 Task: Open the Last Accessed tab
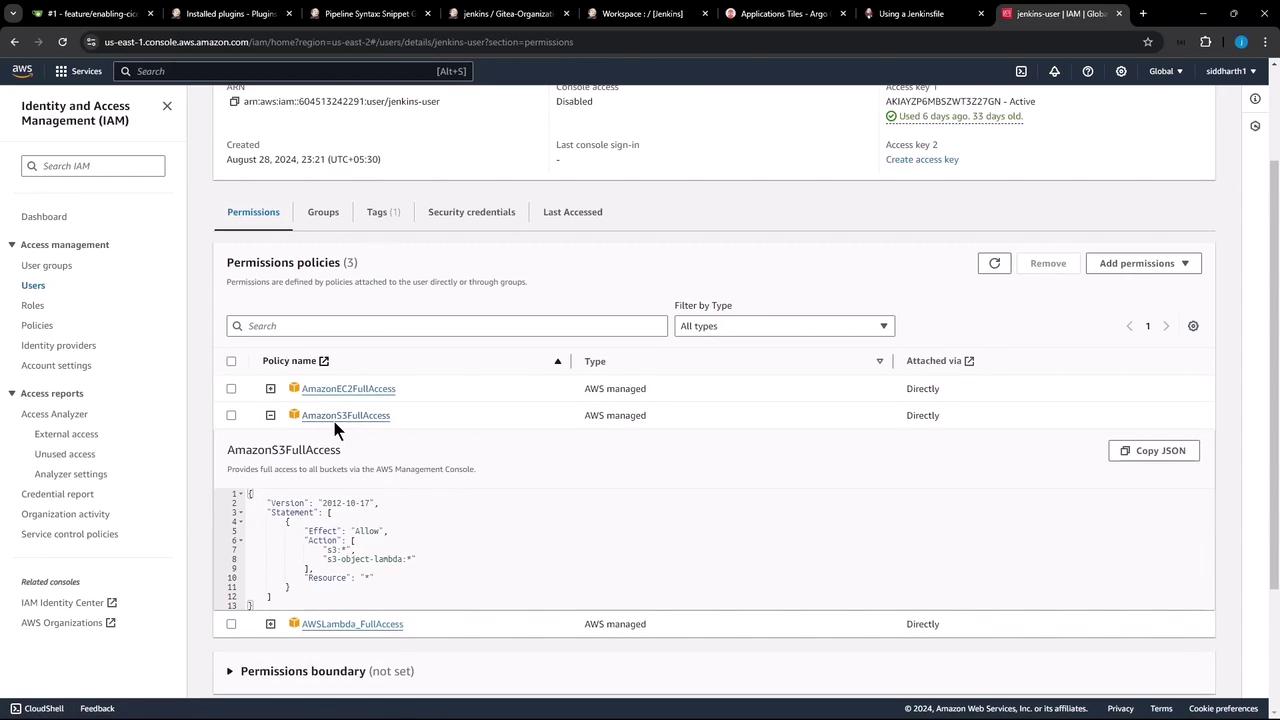pos(572,212)
